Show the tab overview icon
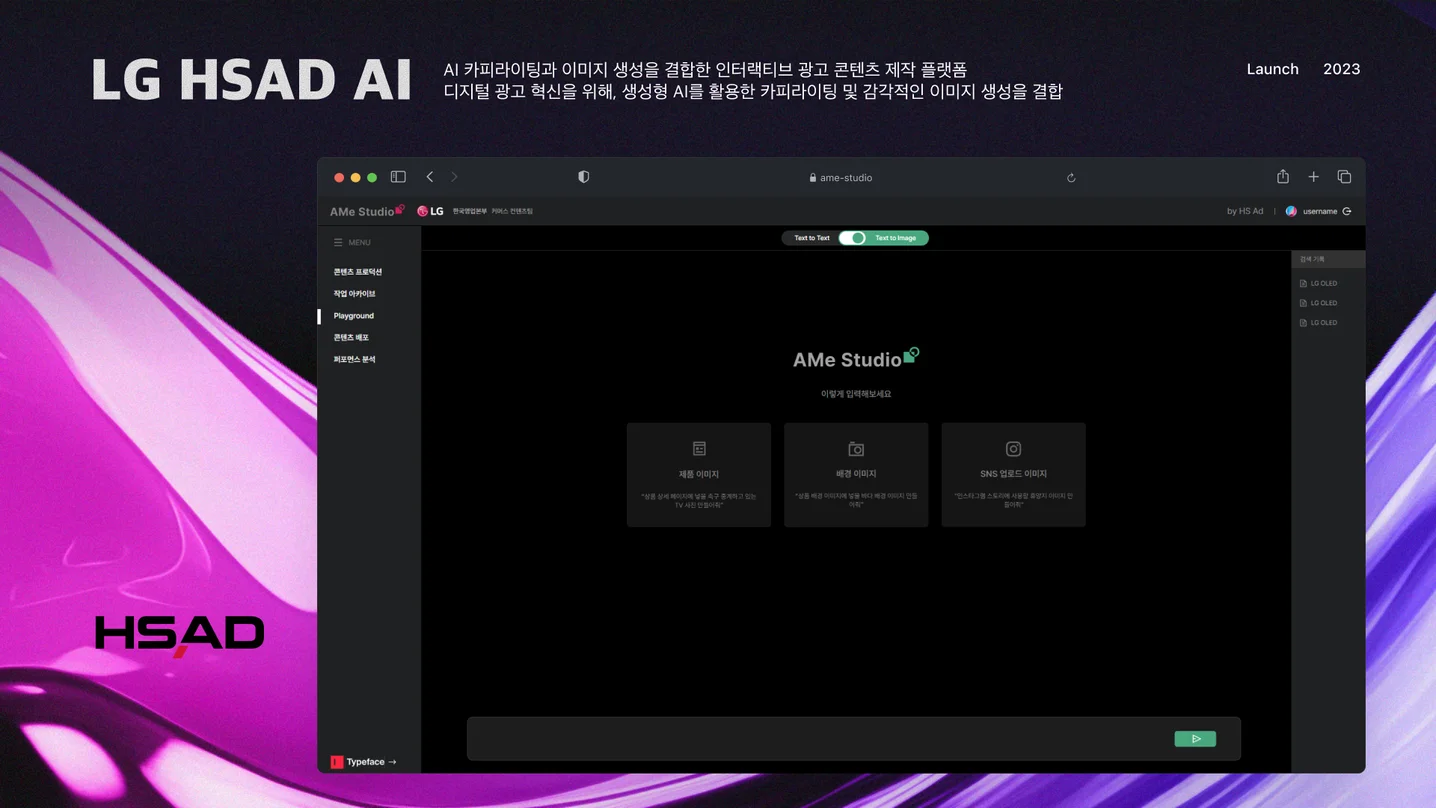Image resolution: width=1436 pixels, height=808 pixels. coord(1344,177)
